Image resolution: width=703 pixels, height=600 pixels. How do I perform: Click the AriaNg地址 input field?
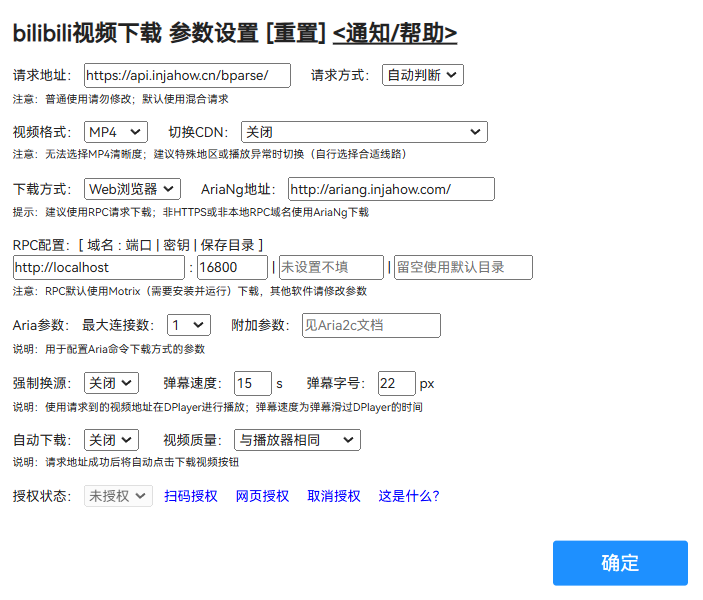tap(391, 189)
